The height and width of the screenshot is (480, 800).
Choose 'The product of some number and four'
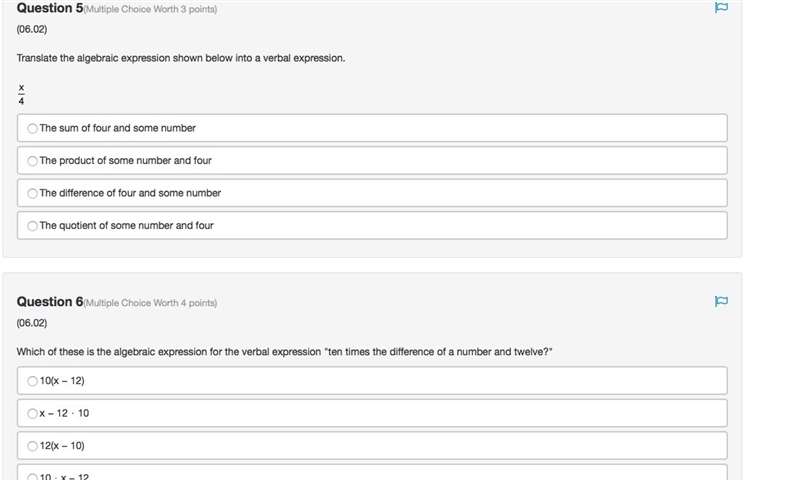coord(33,161)
